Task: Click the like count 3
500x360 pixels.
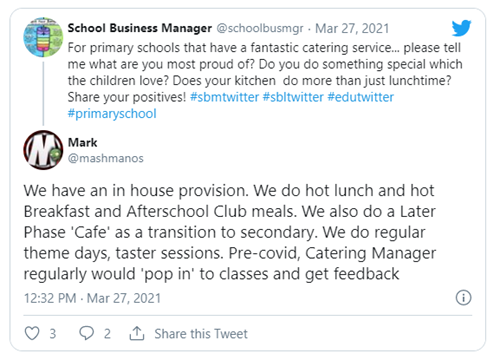Action: (53, 333)
